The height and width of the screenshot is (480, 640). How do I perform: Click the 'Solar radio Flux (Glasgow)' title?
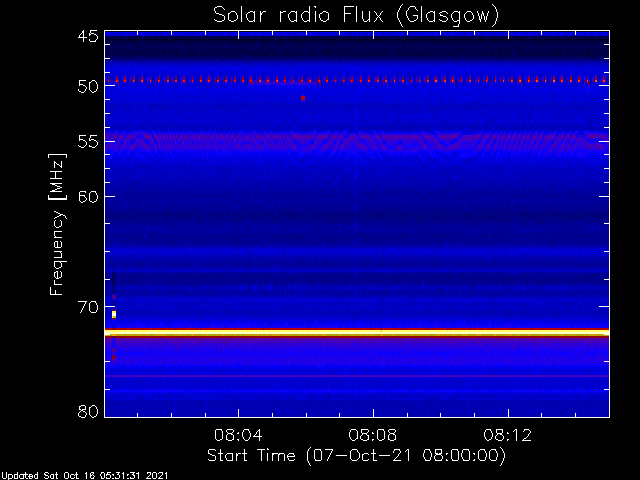click(356, 16)
